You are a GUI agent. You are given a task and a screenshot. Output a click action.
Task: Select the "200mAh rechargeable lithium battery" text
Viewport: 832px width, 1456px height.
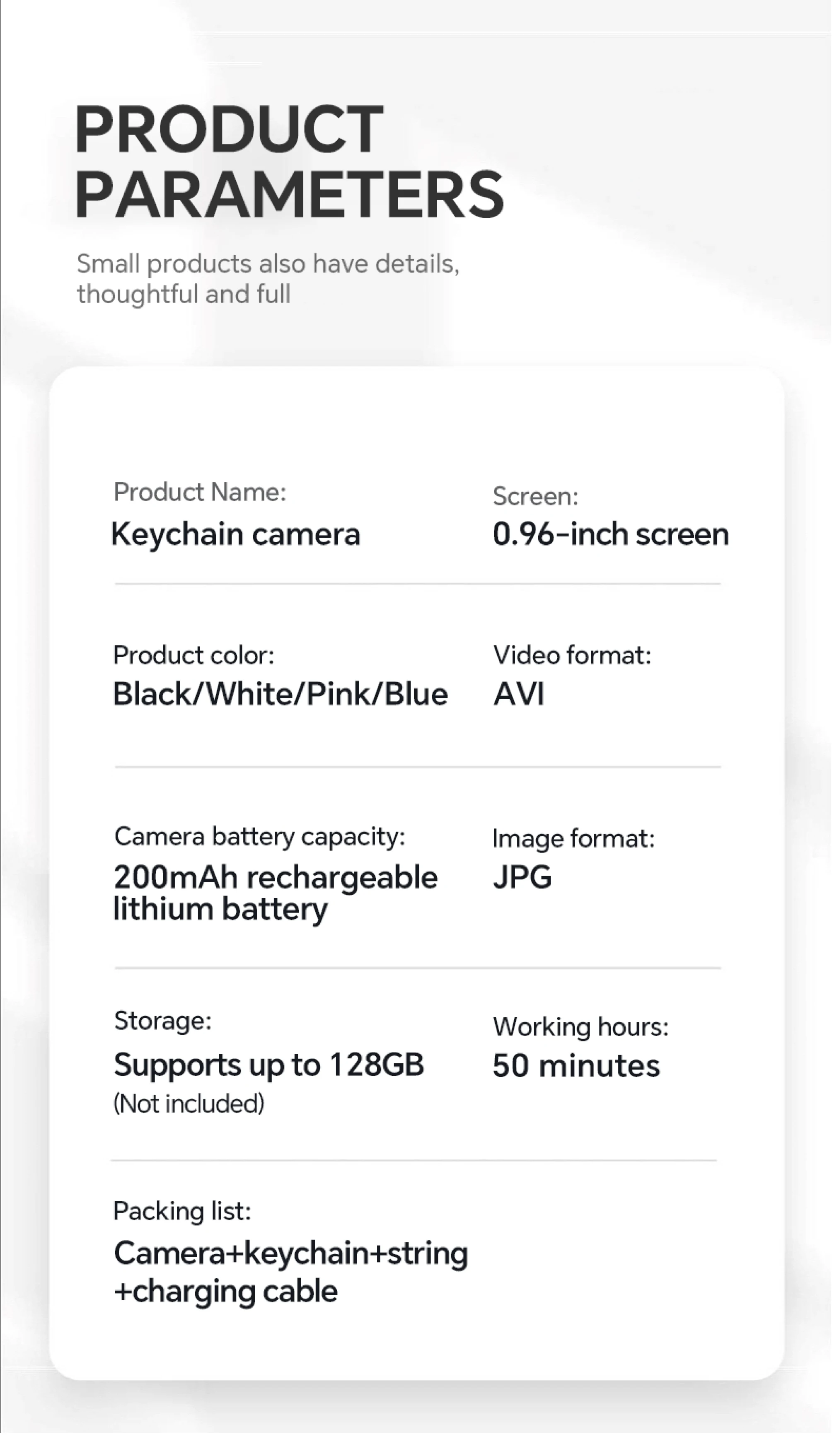click(275, 893)
